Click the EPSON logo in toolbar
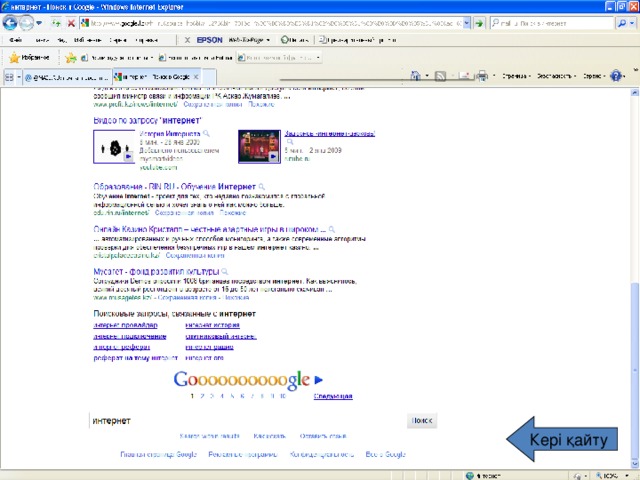The width and height of the screenshot is (640, 480). [209, 40]
